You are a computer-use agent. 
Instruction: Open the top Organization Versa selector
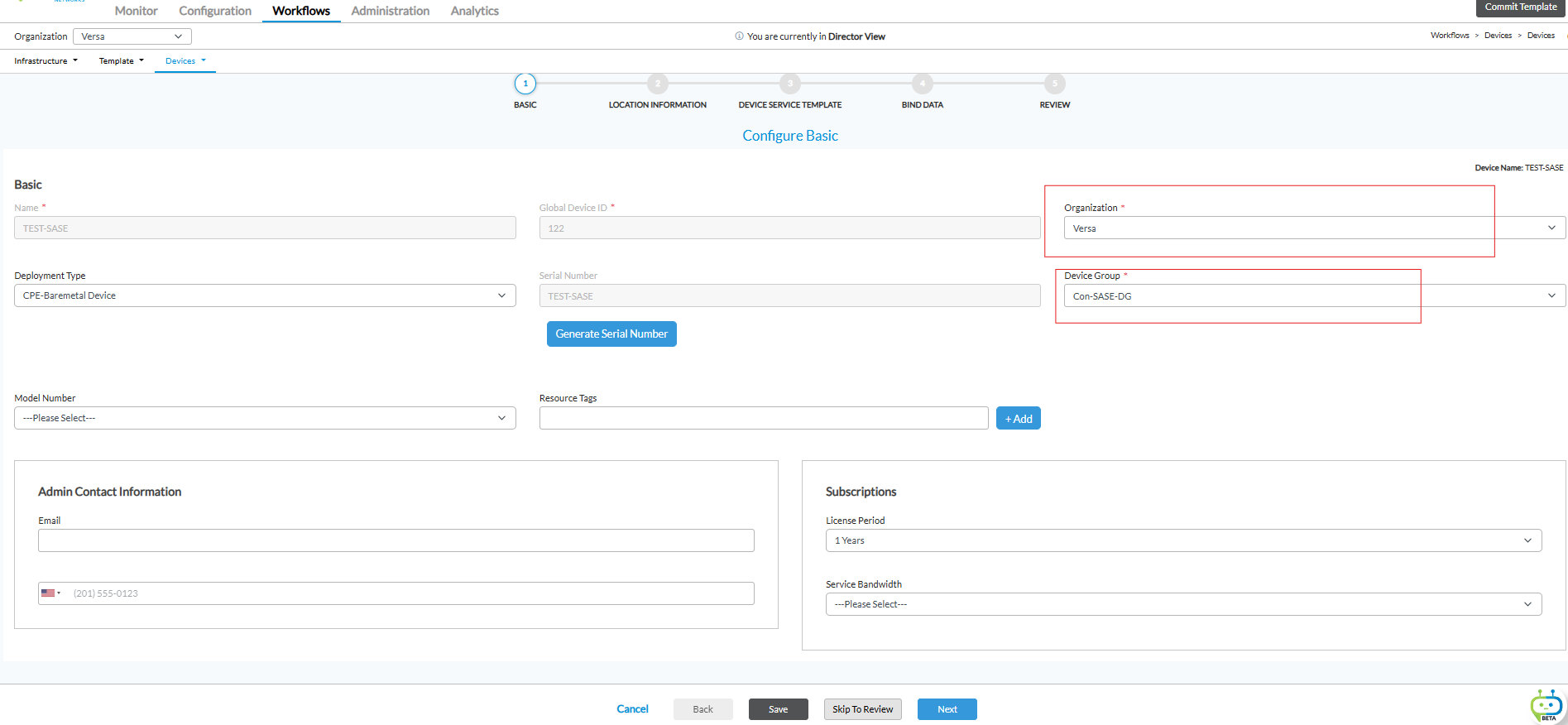[x=132, y=36]
